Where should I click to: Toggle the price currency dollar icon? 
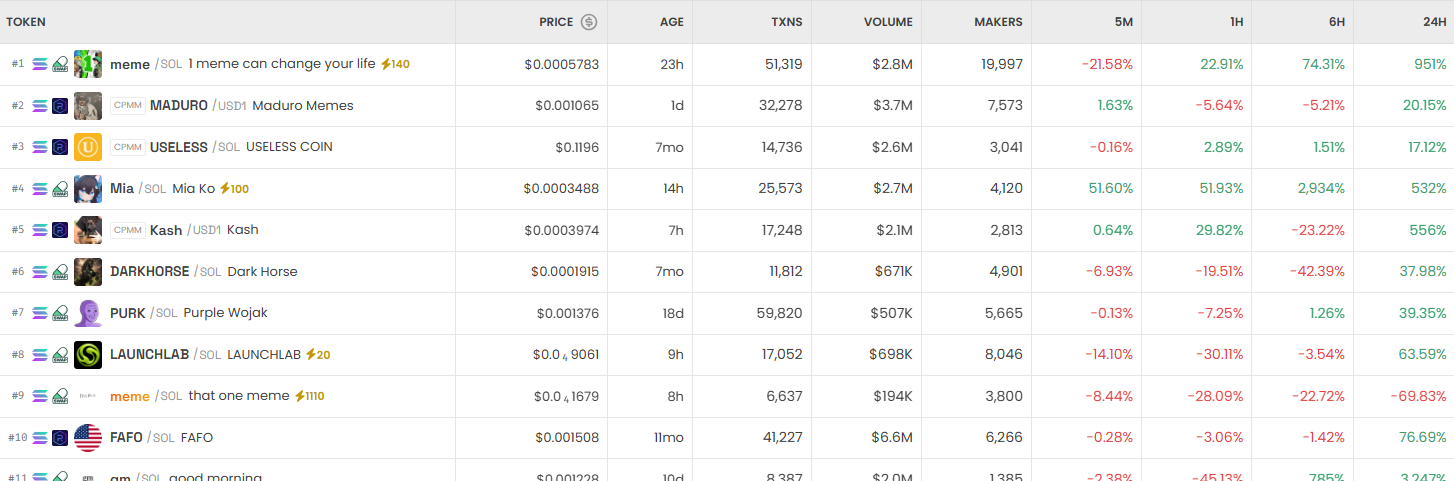[589, 22]
